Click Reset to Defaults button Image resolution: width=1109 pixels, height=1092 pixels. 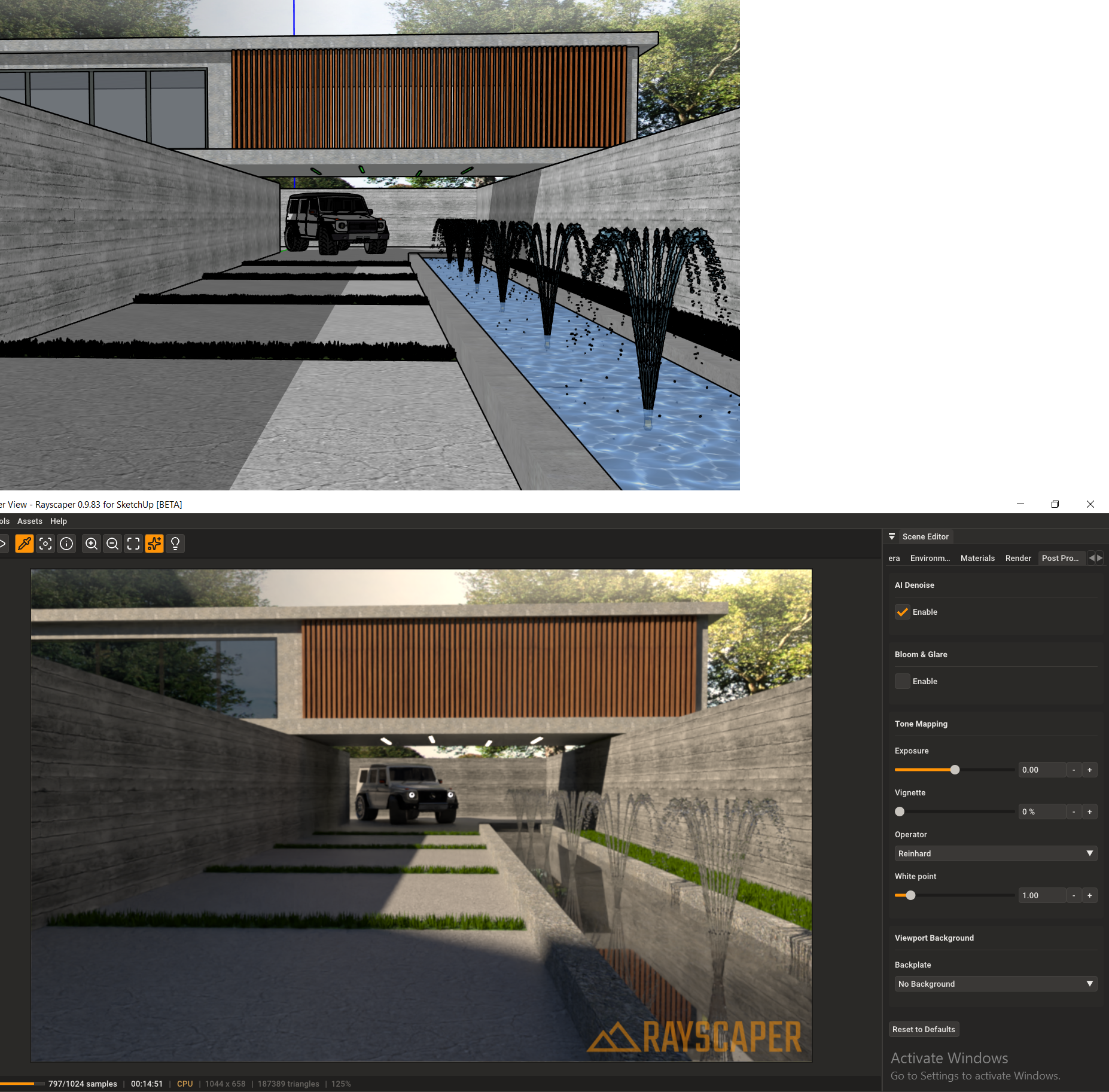click(924, 1029)
